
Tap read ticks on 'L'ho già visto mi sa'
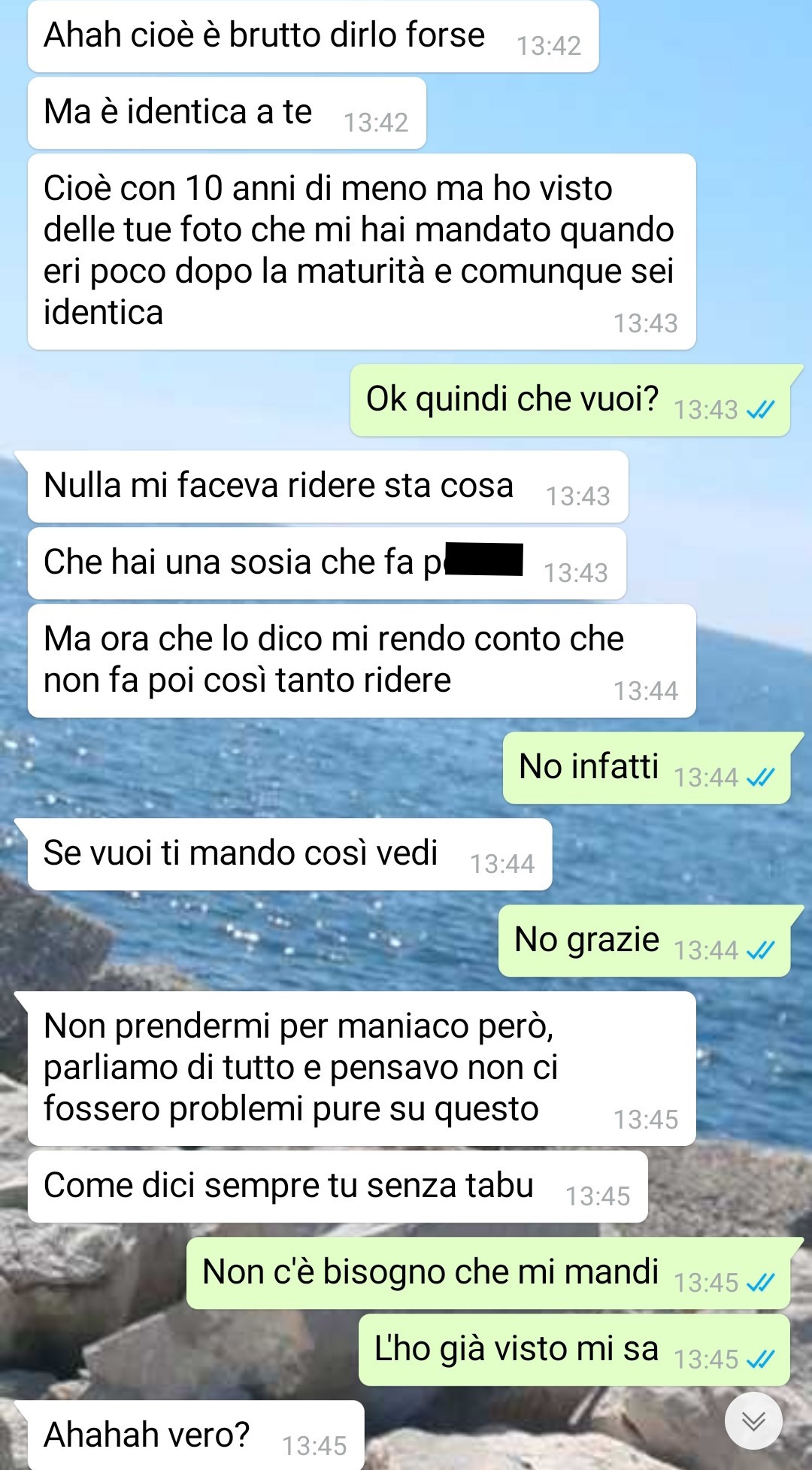point(760,1359)
